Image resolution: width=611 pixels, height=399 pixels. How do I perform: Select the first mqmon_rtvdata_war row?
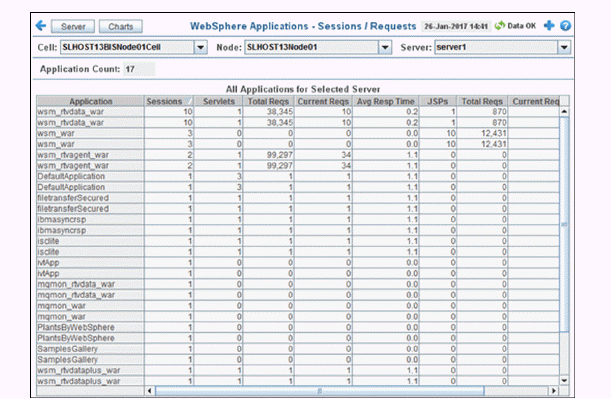(298, 284)
